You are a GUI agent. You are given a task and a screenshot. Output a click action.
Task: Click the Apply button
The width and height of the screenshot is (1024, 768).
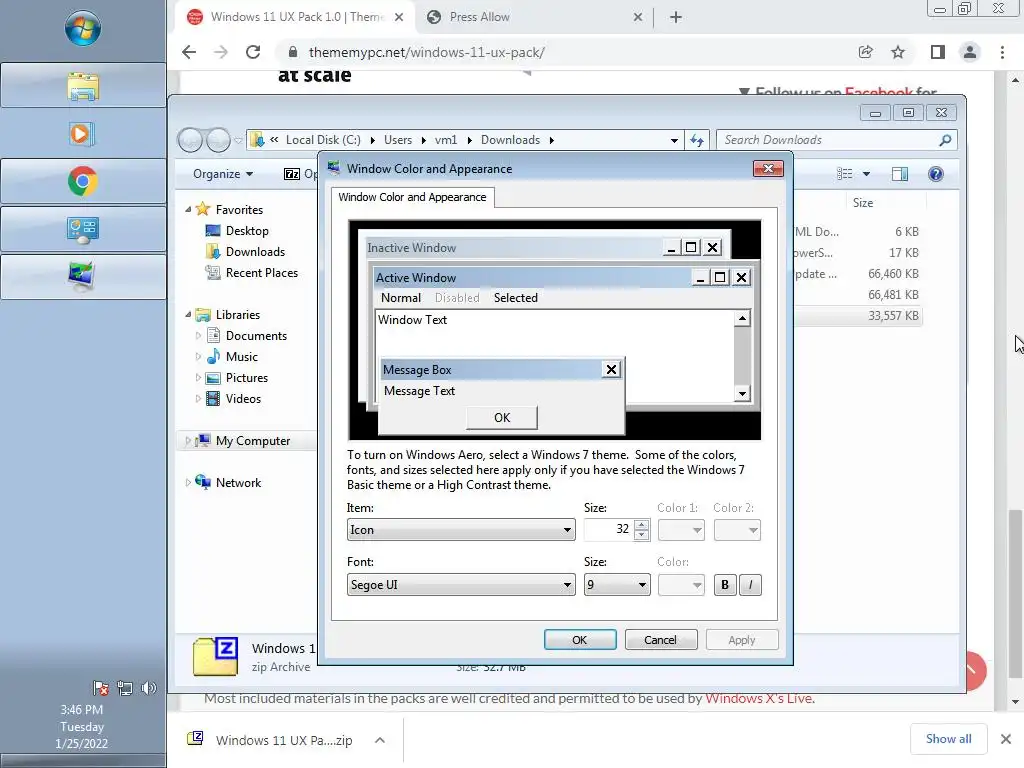[742, 640]
